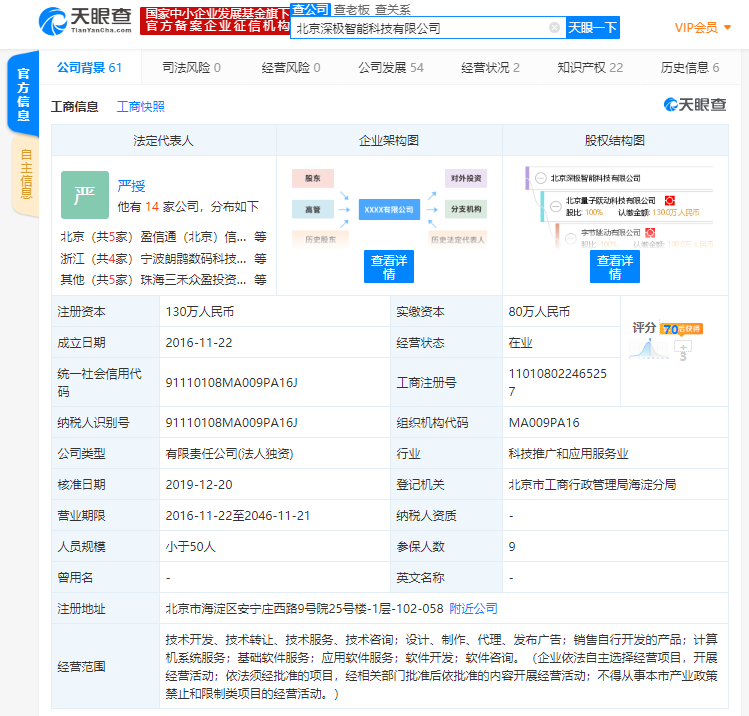Click the 80万人民币 paid-in capital value
The height and width of the screenshot is (716, 749).
(539, 312)
